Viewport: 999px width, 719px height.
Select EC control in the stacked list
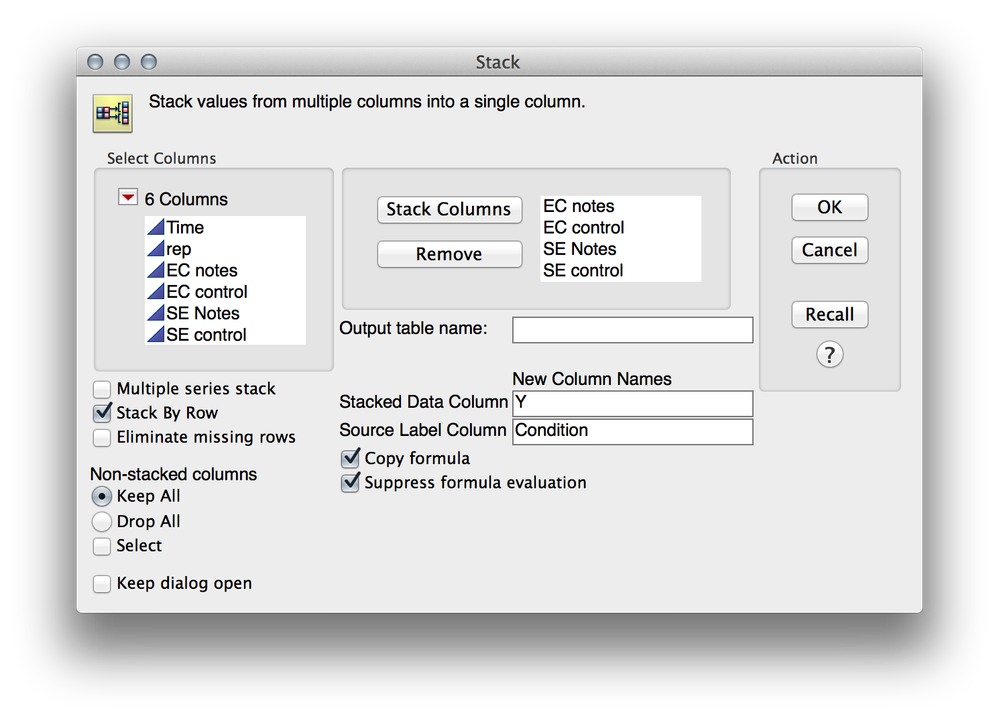[621, 227]
